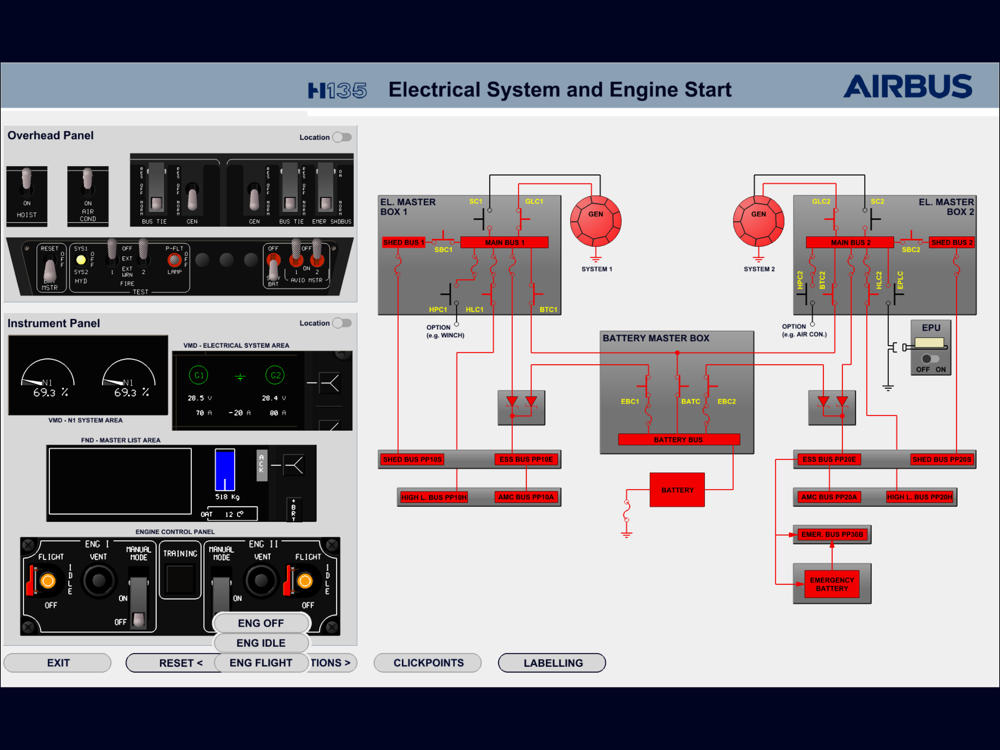Toggle the LABELLING button
Screen dimensions: 1000x750
click(x=552, y=663)
